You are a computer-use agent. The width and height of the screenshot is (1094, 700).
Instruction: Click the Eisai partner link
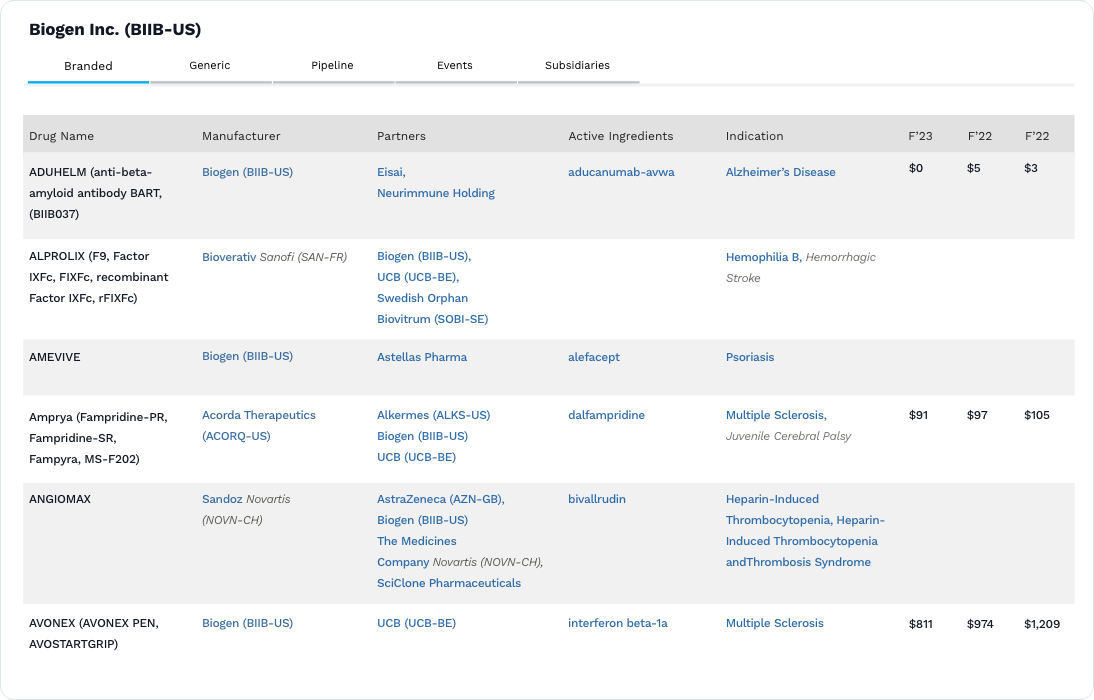389,172
